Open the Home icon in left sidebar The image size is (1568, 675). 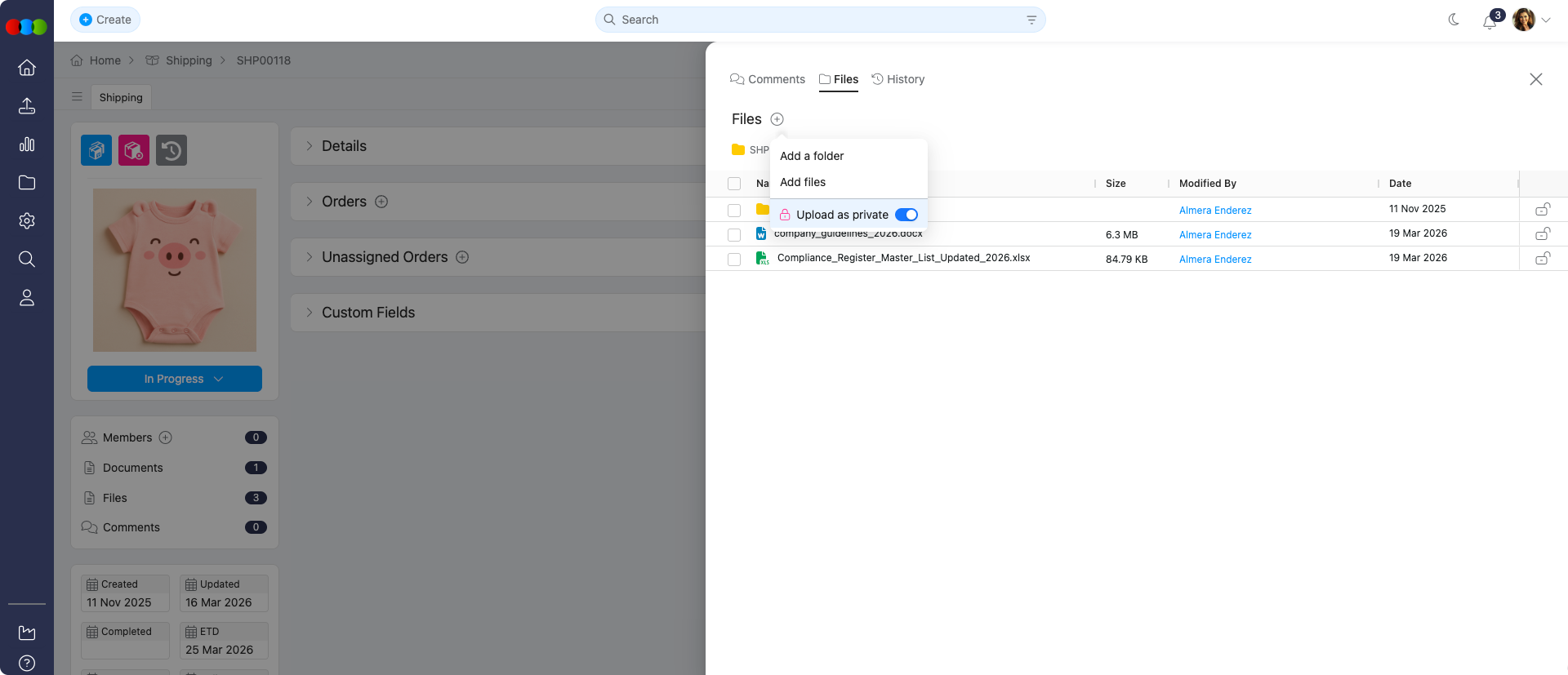[x=27, y=68]
